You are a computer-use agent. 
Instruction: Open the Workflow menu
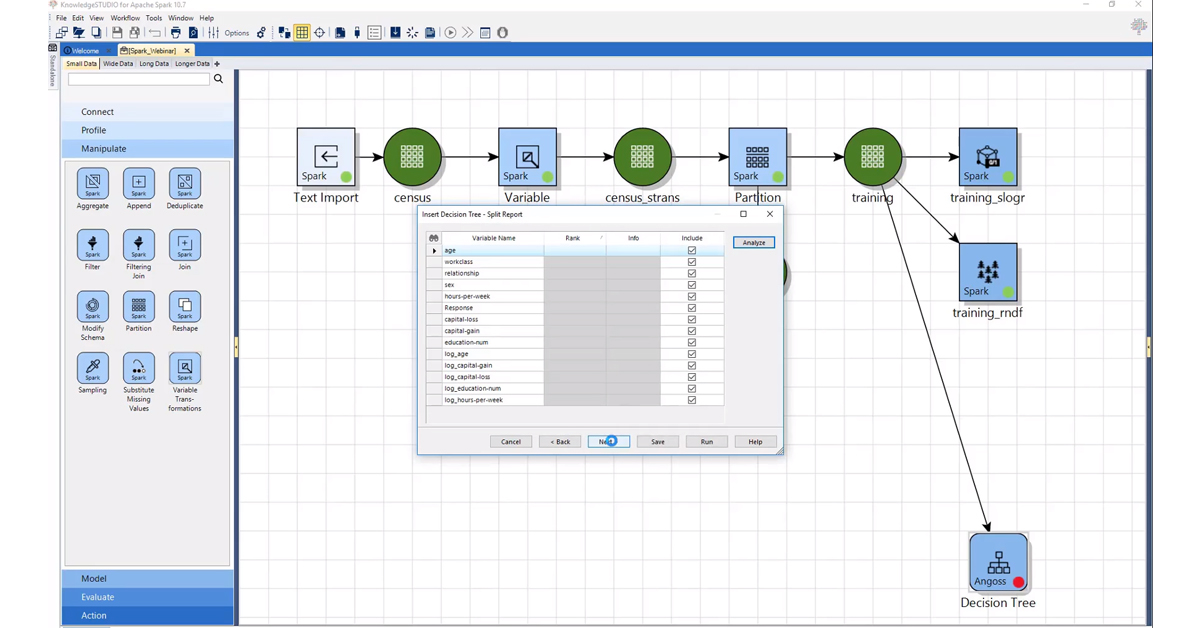[x=125, y=18]
